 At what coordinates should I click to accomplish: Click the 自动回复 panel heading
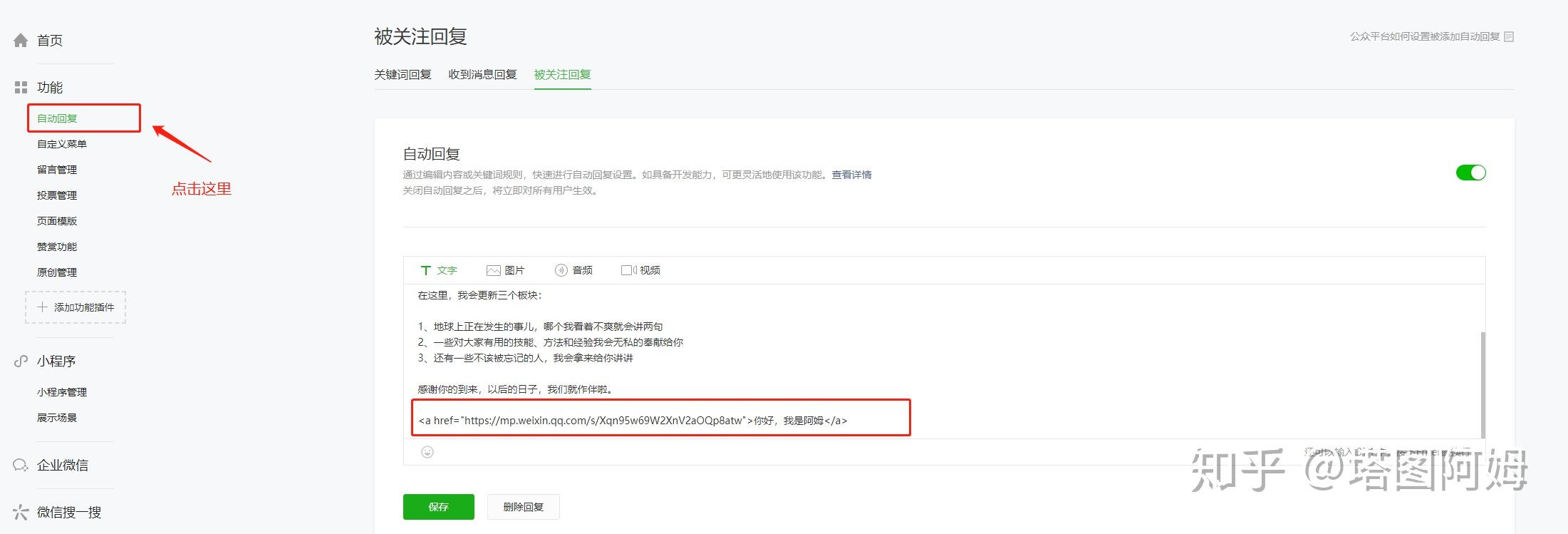pyautogui.click(x=432, y=154)
